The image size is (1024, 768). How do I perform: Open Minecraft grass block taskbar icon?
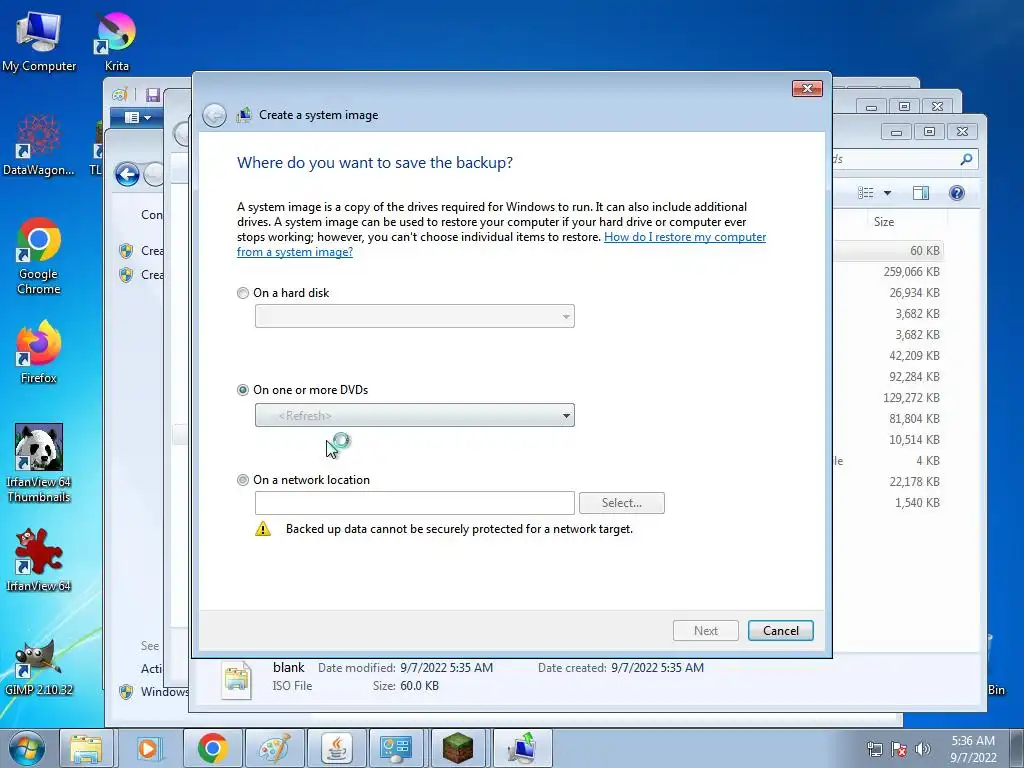pos(458,748)
